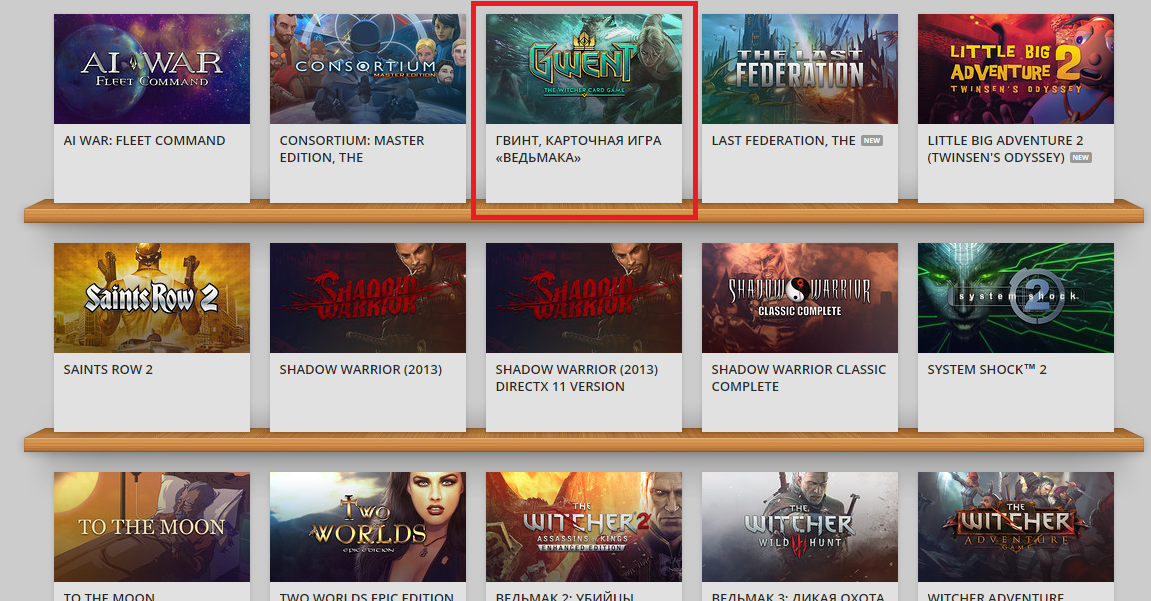
Task: Open the Consortium Master Edition cover art
Action: click(368, 69)
